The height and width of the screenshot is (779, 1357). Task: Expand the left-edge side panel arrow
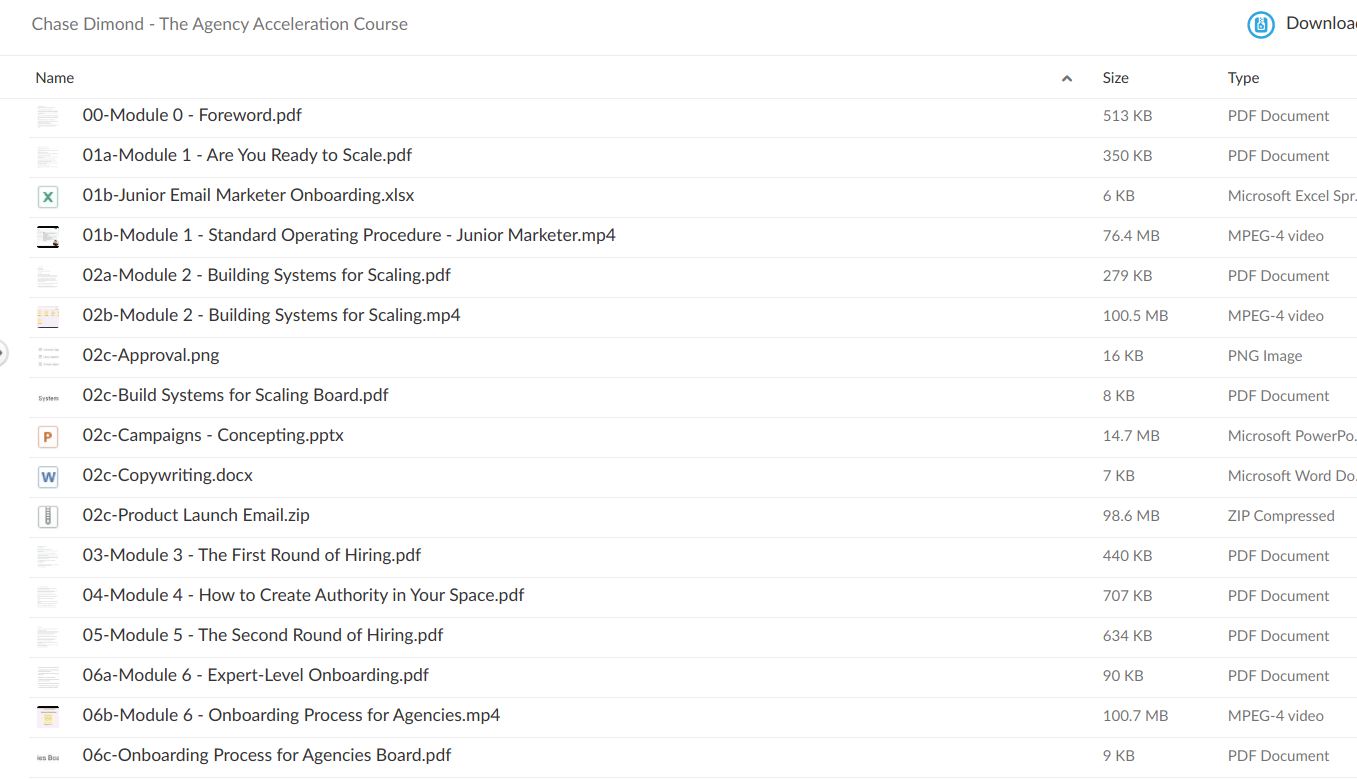(x=3, y=353)
